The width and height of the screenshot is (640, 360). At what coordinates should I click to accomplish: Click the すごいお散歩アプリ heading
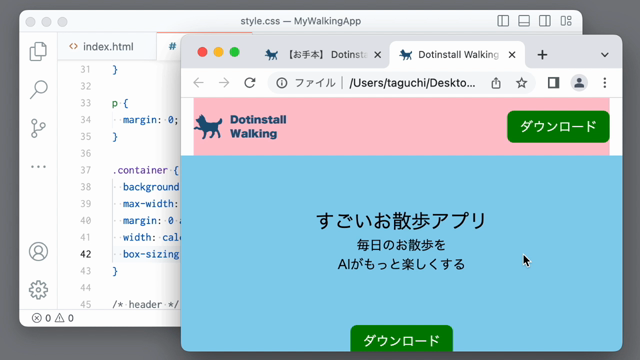[401, 221]
